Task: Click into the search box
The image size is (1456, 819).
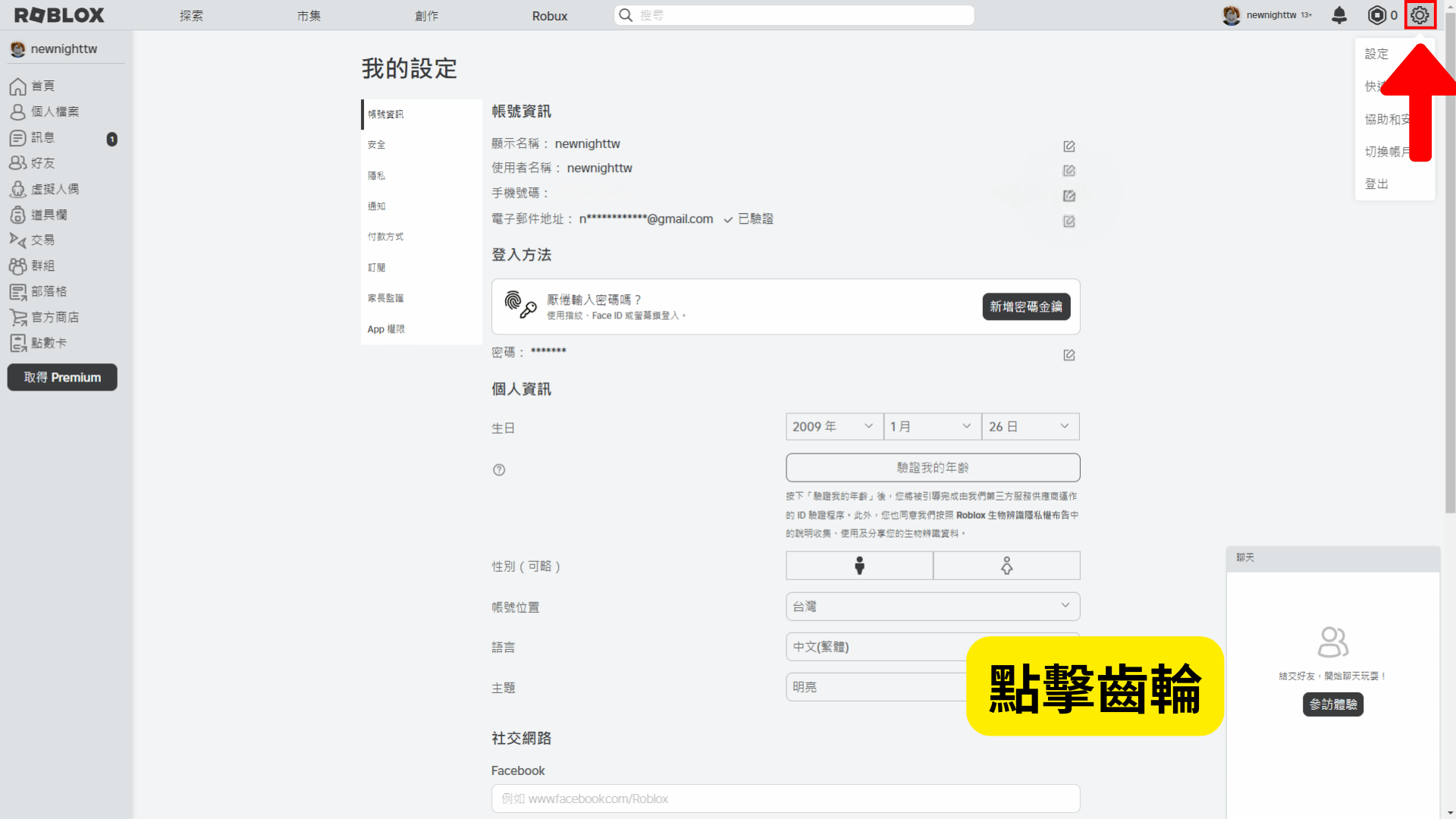Action: coord(795,15)
